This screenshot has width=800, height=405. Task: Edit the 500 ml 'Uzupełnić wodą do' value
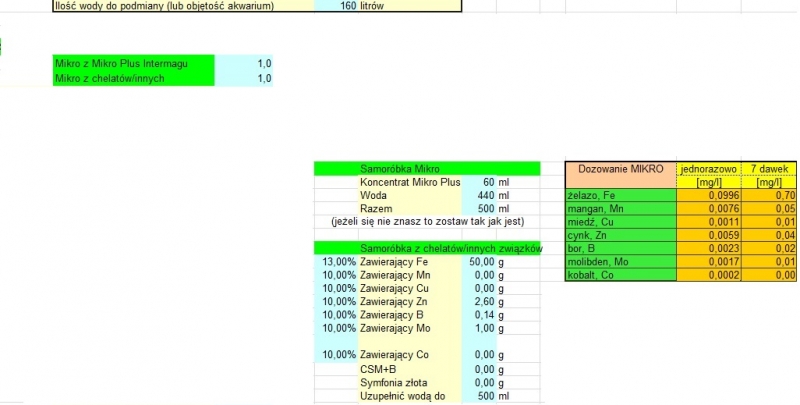pos(479,396)
